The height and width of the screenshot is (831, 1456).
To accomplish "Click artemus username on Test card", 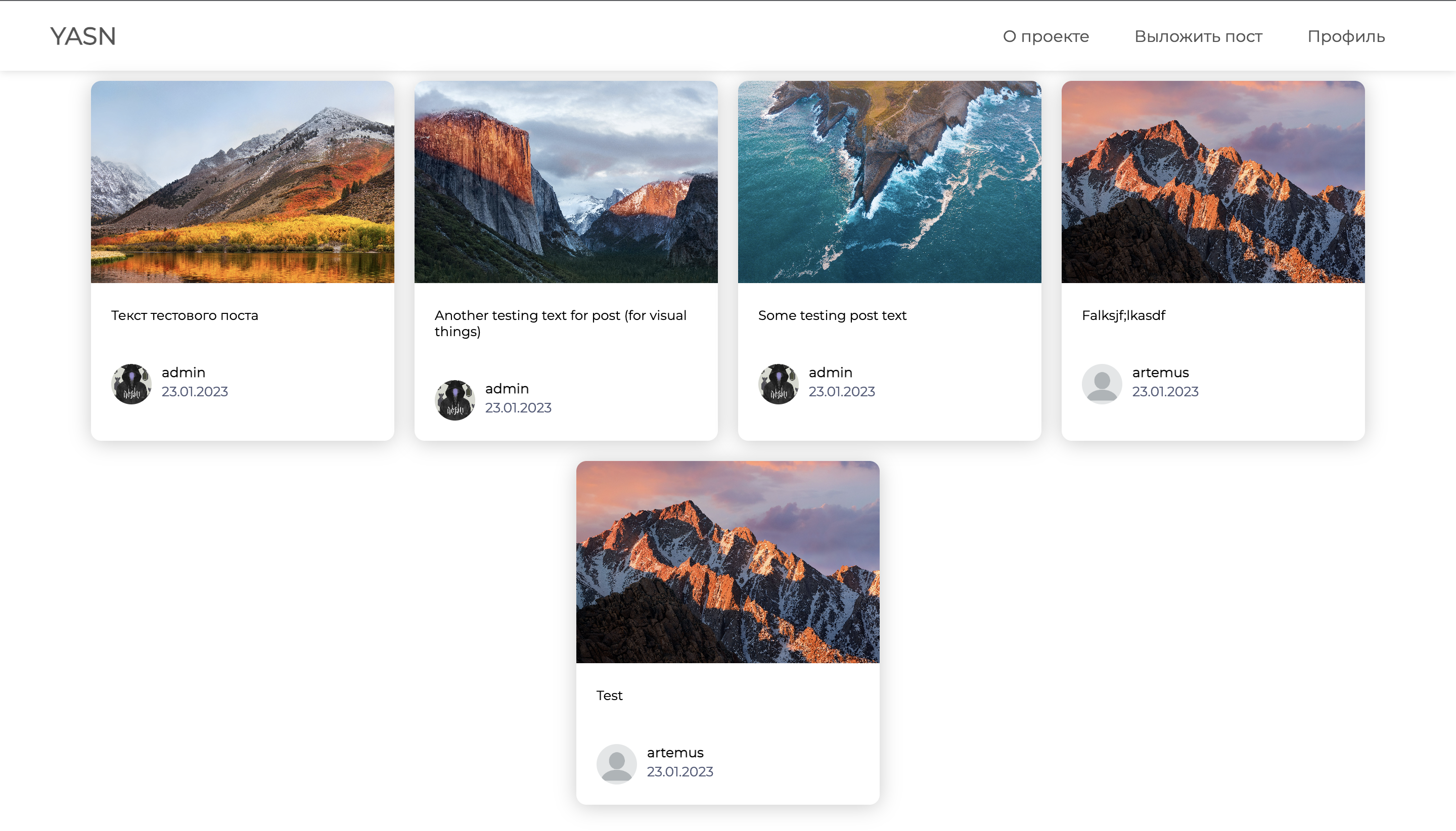I will 675,753.
